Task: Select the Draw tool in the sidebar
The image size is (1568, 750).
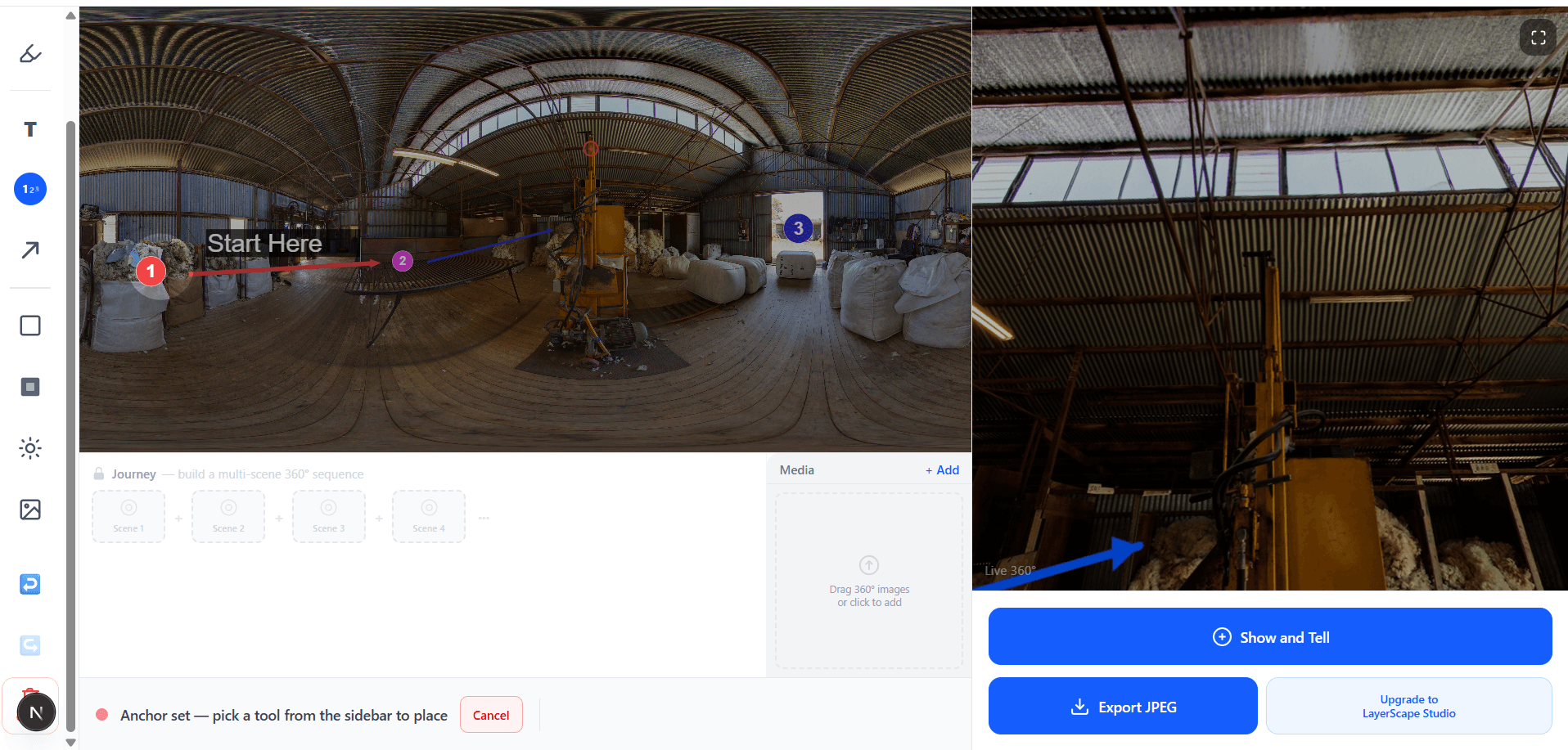Action: (x=29, y=53)
